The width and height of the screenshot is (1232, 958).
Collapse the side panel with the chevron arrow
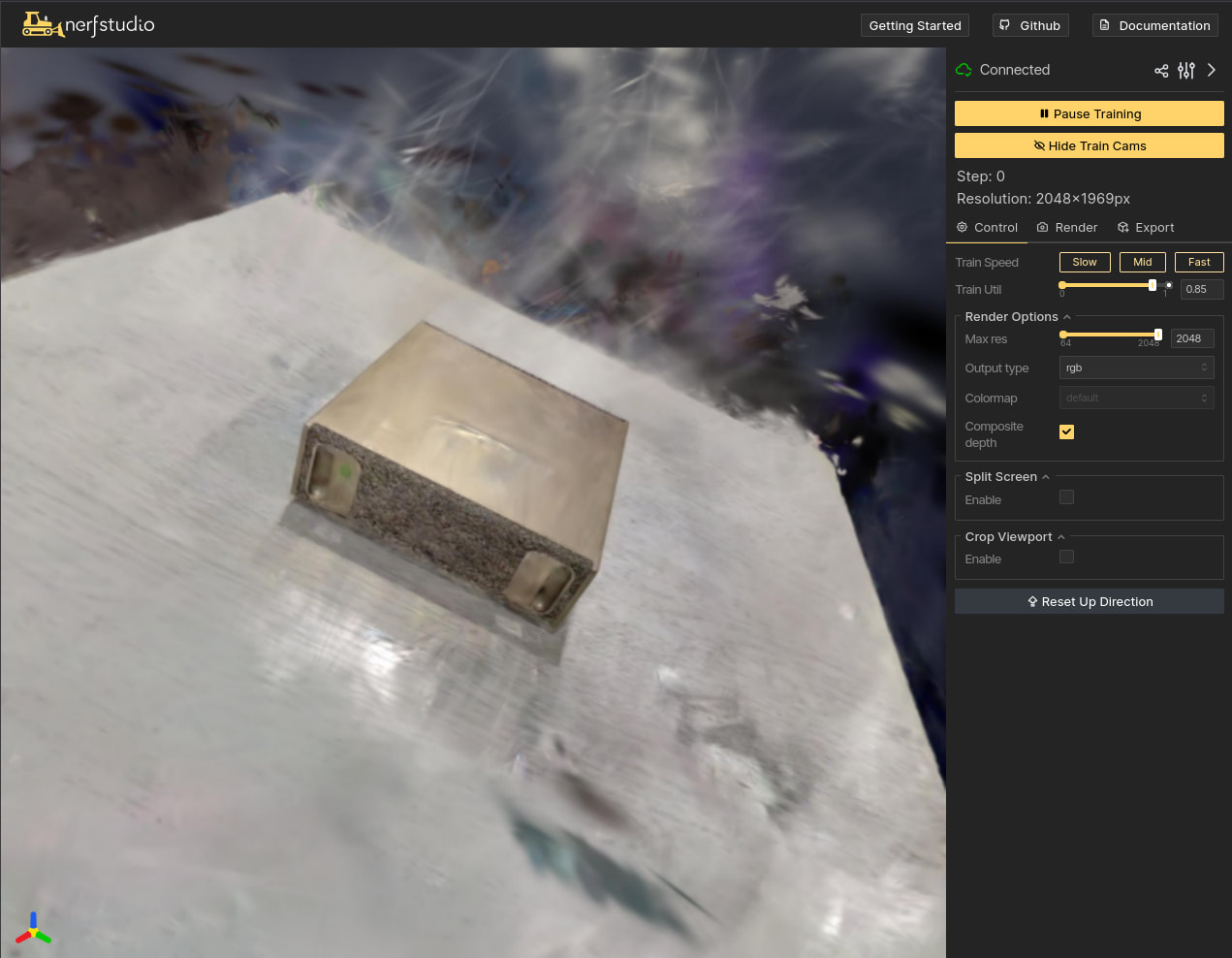coord(1212,70)
